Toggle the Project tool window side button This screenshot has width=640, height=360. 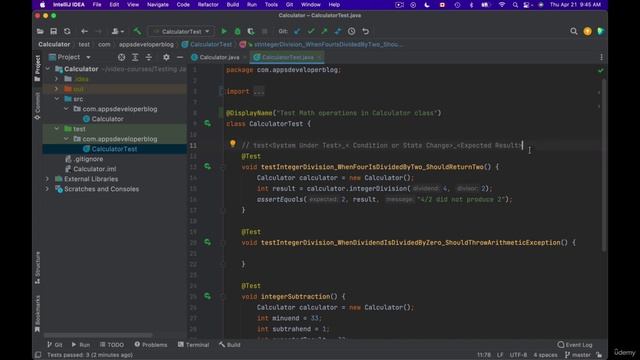(37, 68)
